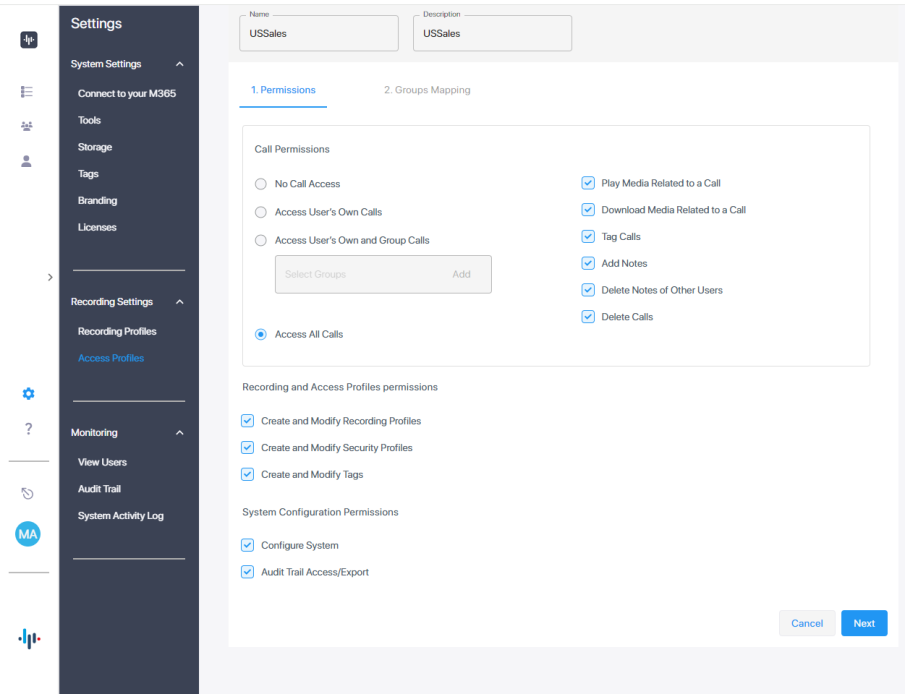This screenshot has height=694, width=905.
Task: Switch to the Groups Mapping tab
Action: pos(426,90)
